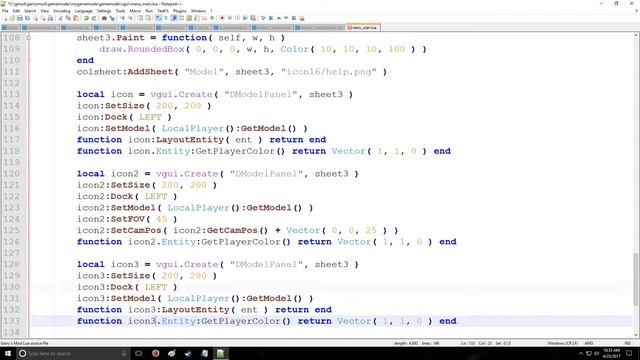Click the Stop Recording macro icon

[x=230, y=18]
